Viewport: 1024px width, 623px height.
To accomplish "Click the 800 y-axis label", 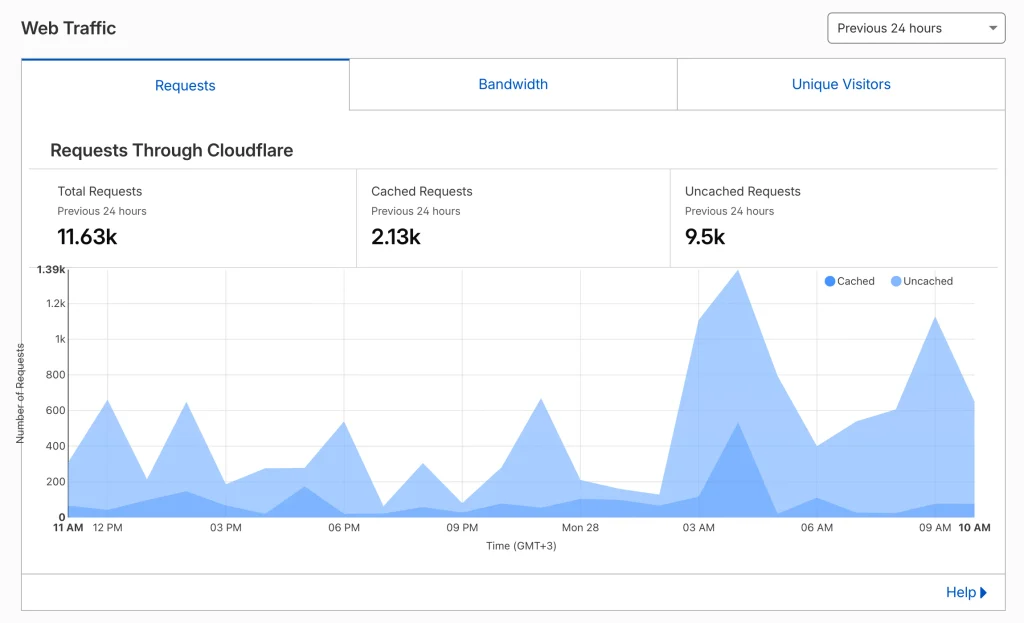I will click(x=56, y=375).
